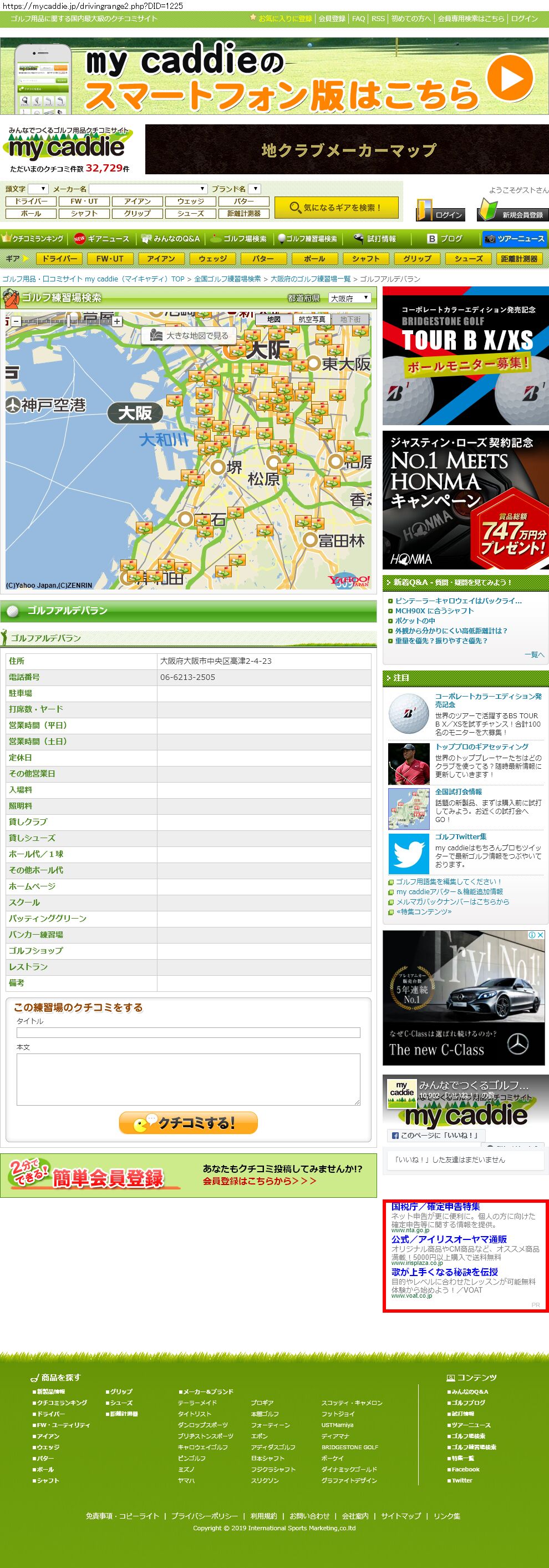549x1568 pixels.
Task: Select 距離計測器 in the yellow gear bar
Action: [x=519, y=259]
